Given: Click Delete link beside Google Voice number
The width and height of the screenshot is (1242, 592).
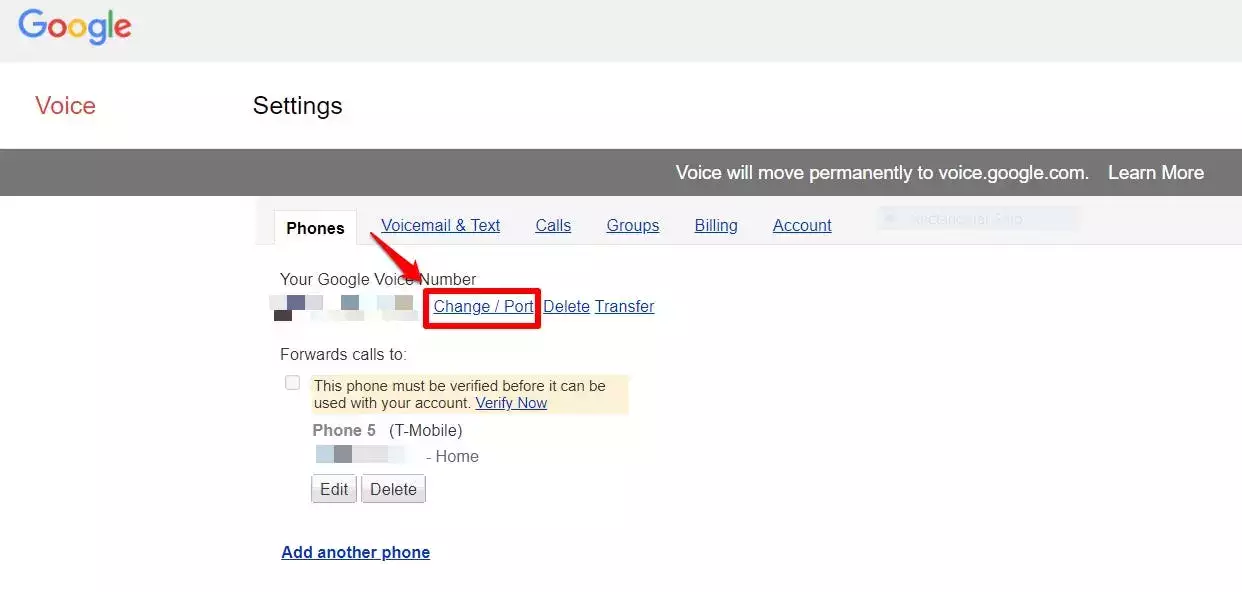Looking at the screenshot, I should [566, 306].
